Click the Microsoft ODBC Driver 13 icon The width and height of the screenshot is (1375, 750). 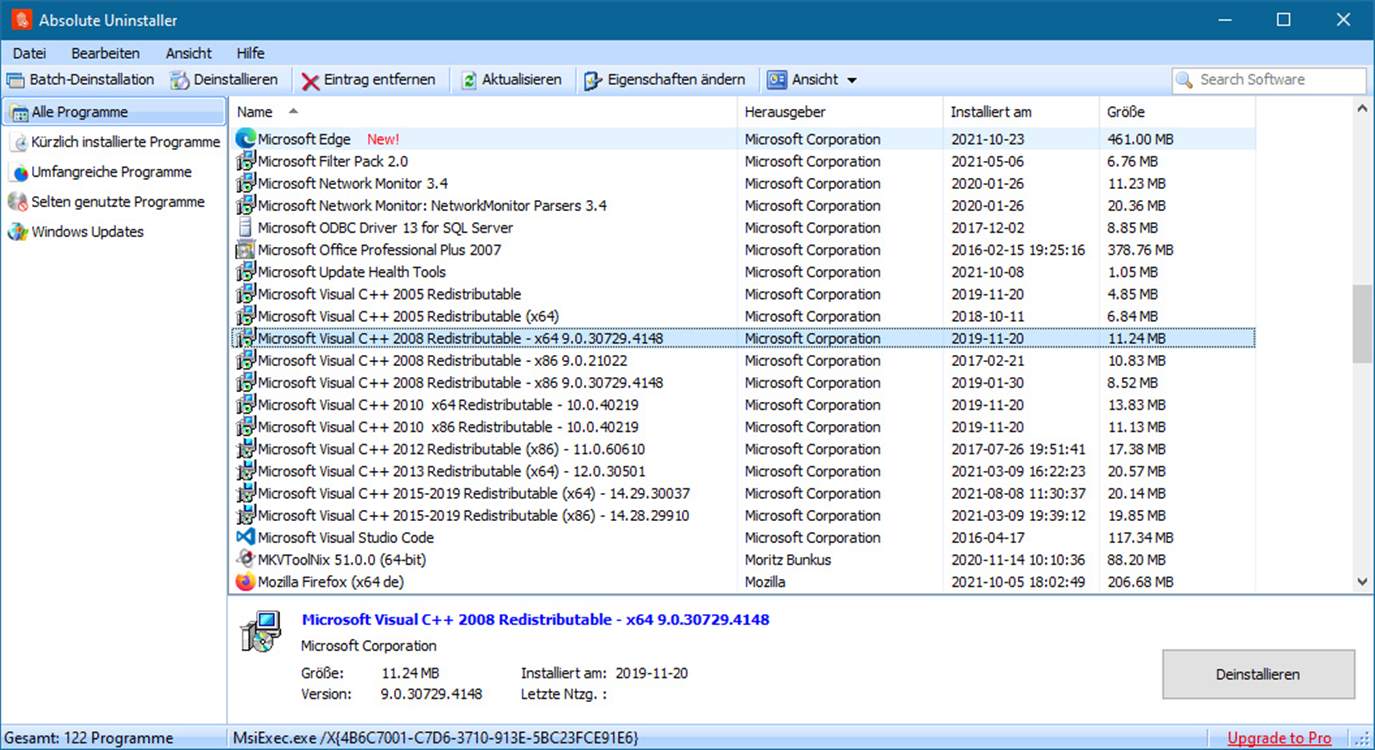point(246,228)
